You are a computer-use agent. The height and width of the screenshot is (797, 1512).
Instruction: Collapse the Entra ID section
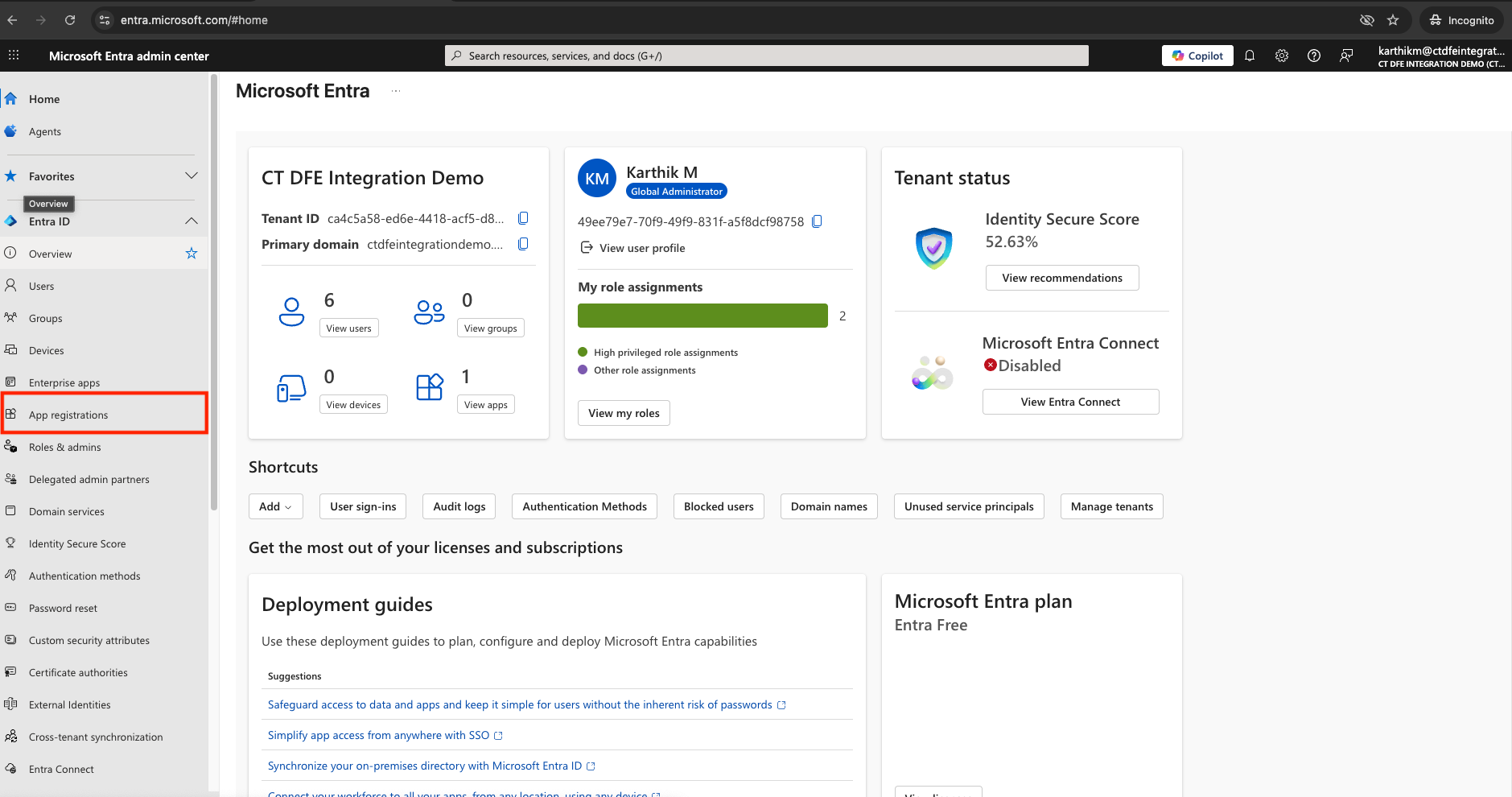[x=192, y=221]
